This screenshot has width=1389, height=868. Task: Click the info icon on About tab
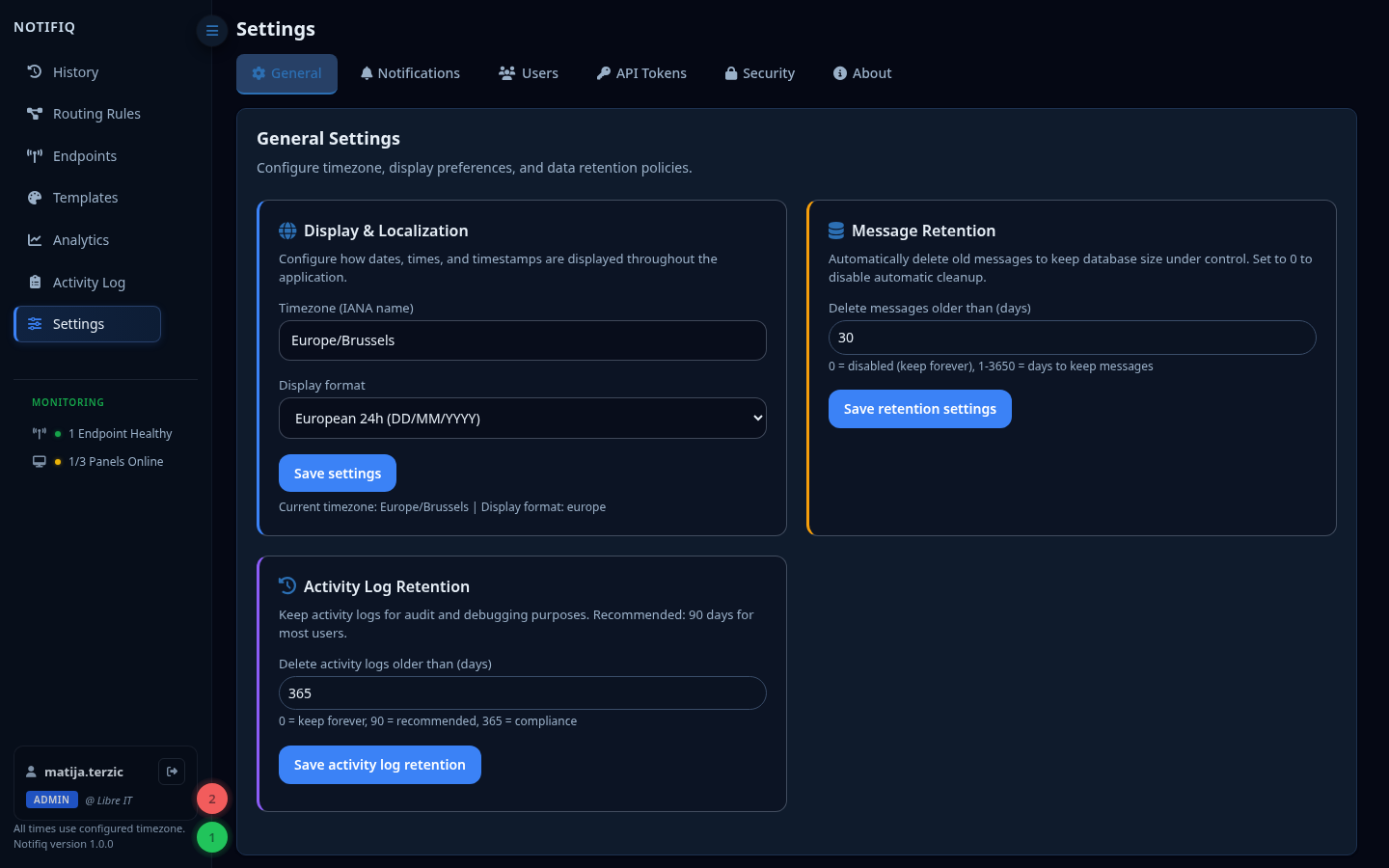coord(840,73)
